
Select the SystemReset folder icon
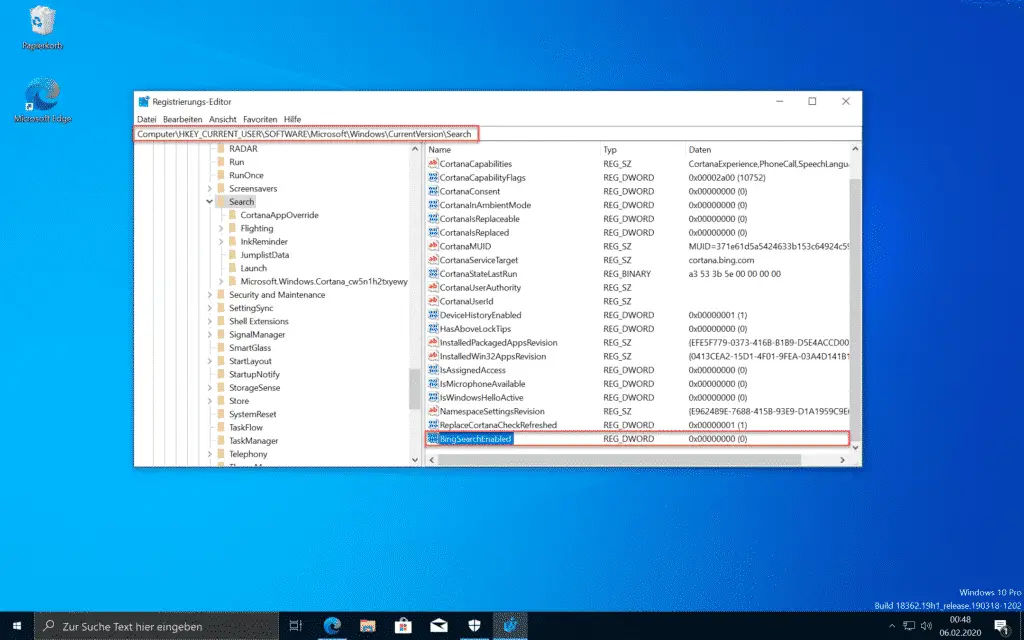click(x=221, y=414)
